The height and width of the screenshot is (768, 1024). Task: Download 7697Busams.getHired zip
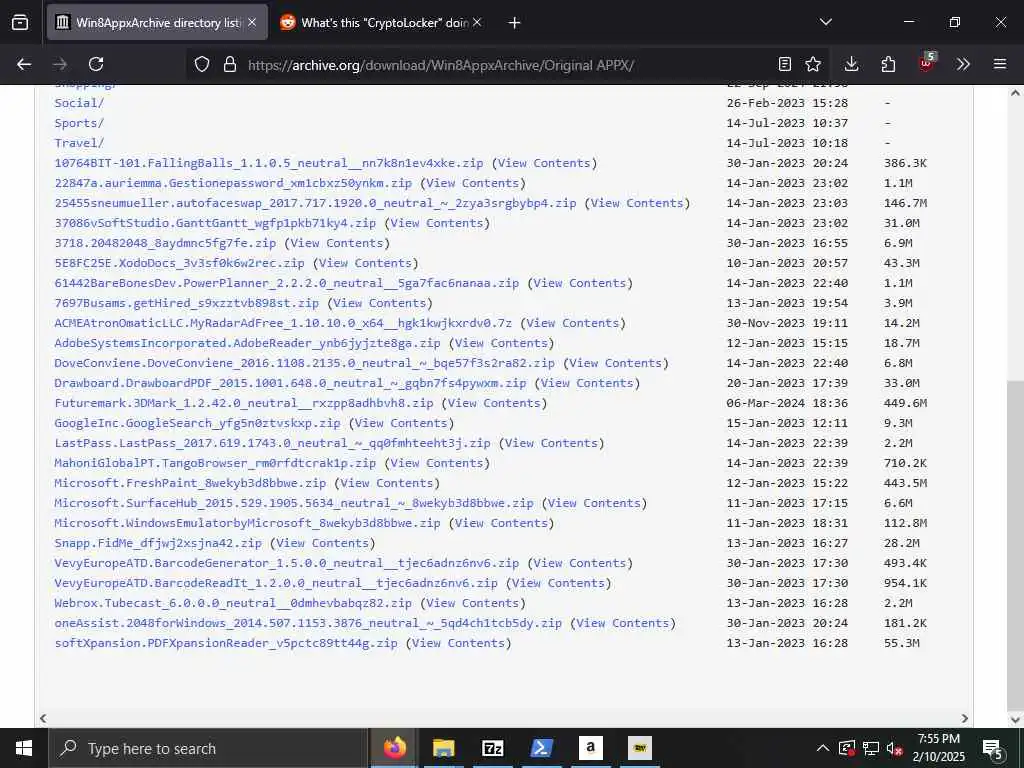186,303
